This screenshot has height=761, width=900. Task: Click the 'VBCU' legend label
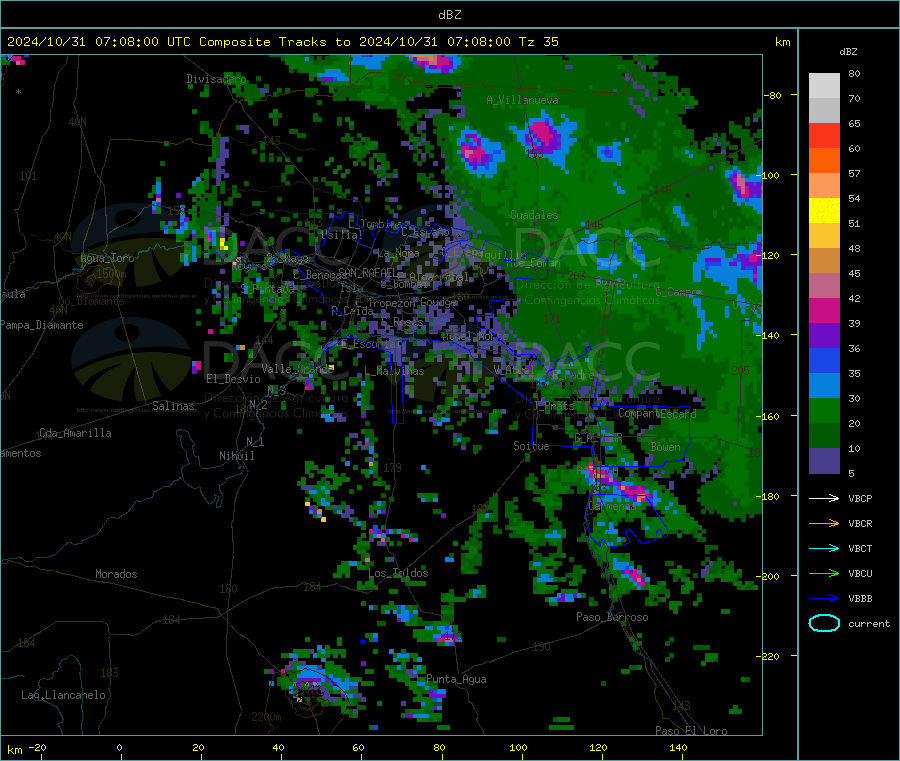[x=860, y=573]
